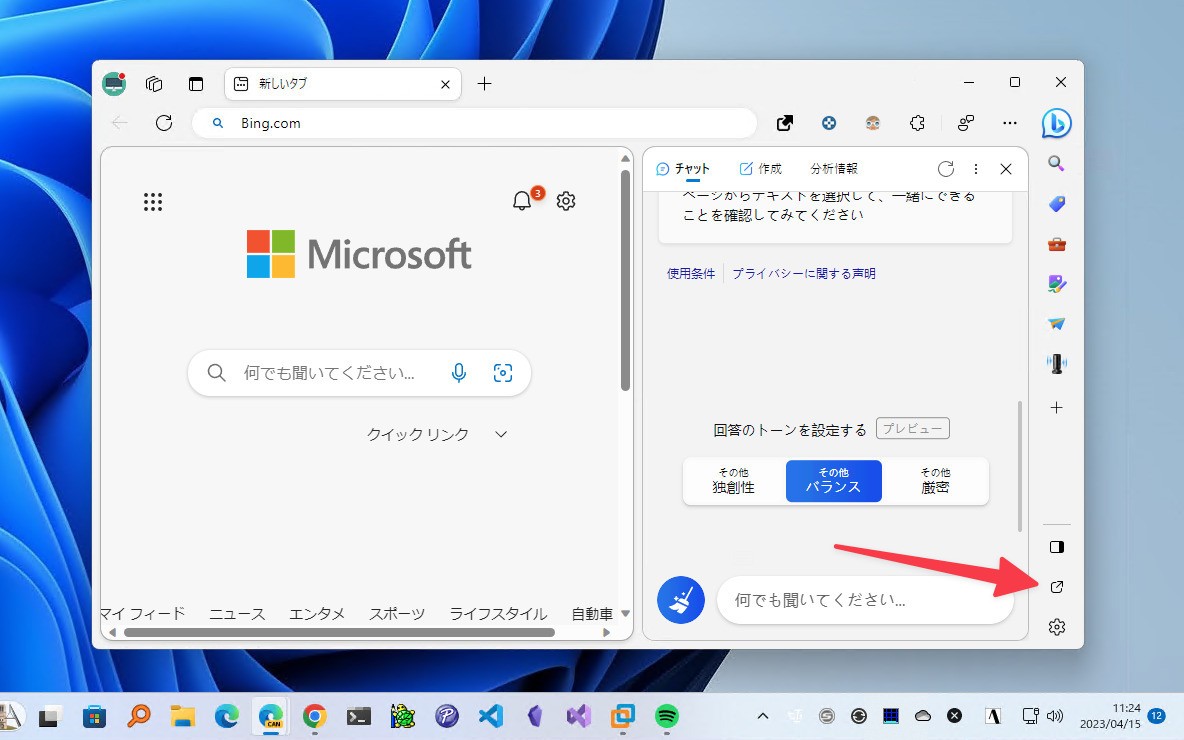The image size is (1184, 740).
Task: Select the その他厳密 precise tone option
Action: click(x=933, y=481)
